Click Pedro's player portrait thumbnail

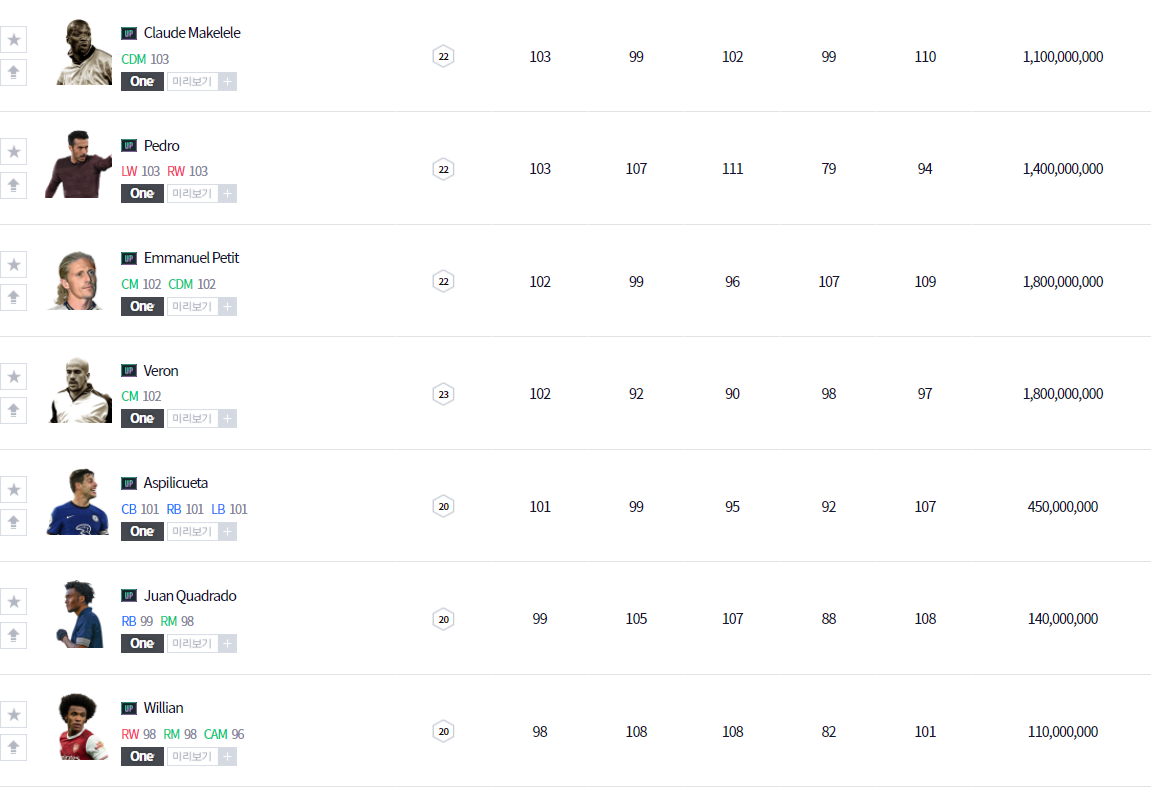point(79,165)
